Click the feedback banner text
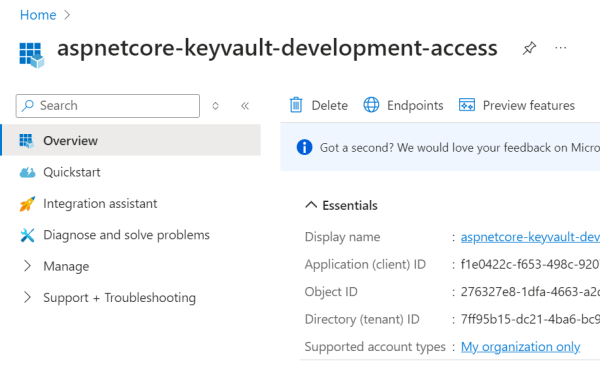 [460, 148]
